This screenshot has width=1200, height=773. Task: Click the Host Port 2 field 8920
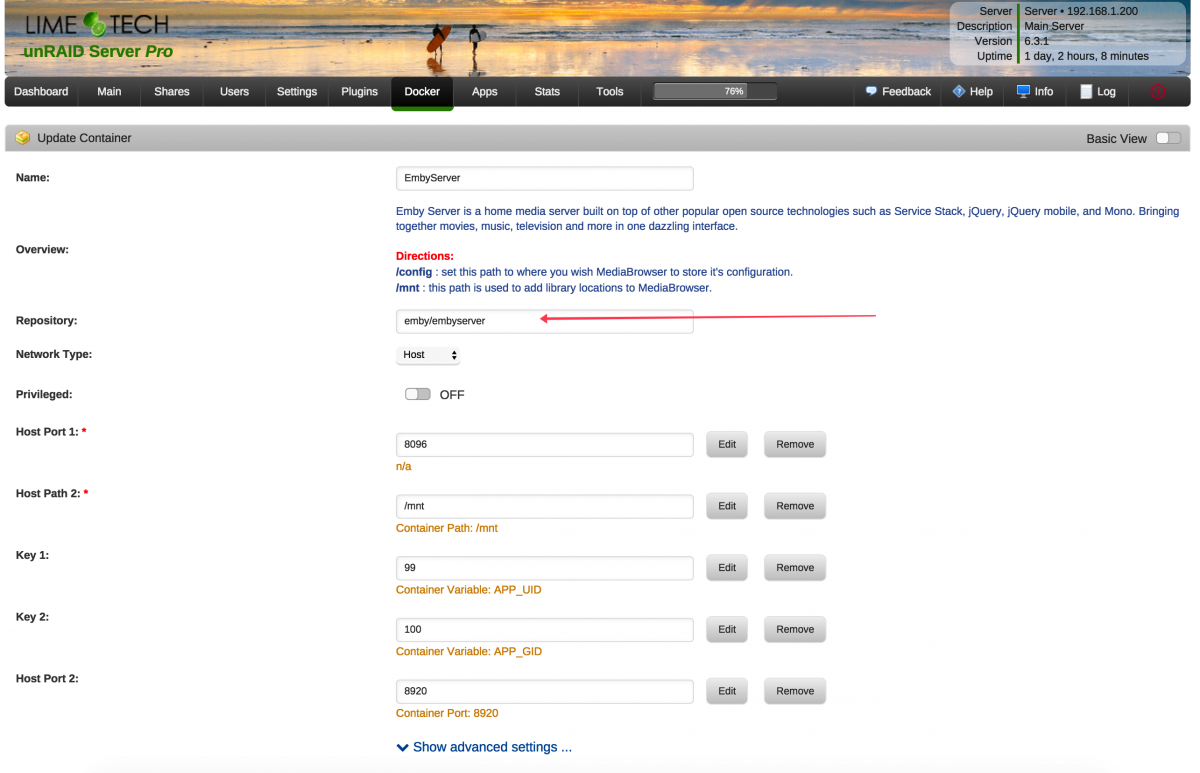tap(544, 691)
